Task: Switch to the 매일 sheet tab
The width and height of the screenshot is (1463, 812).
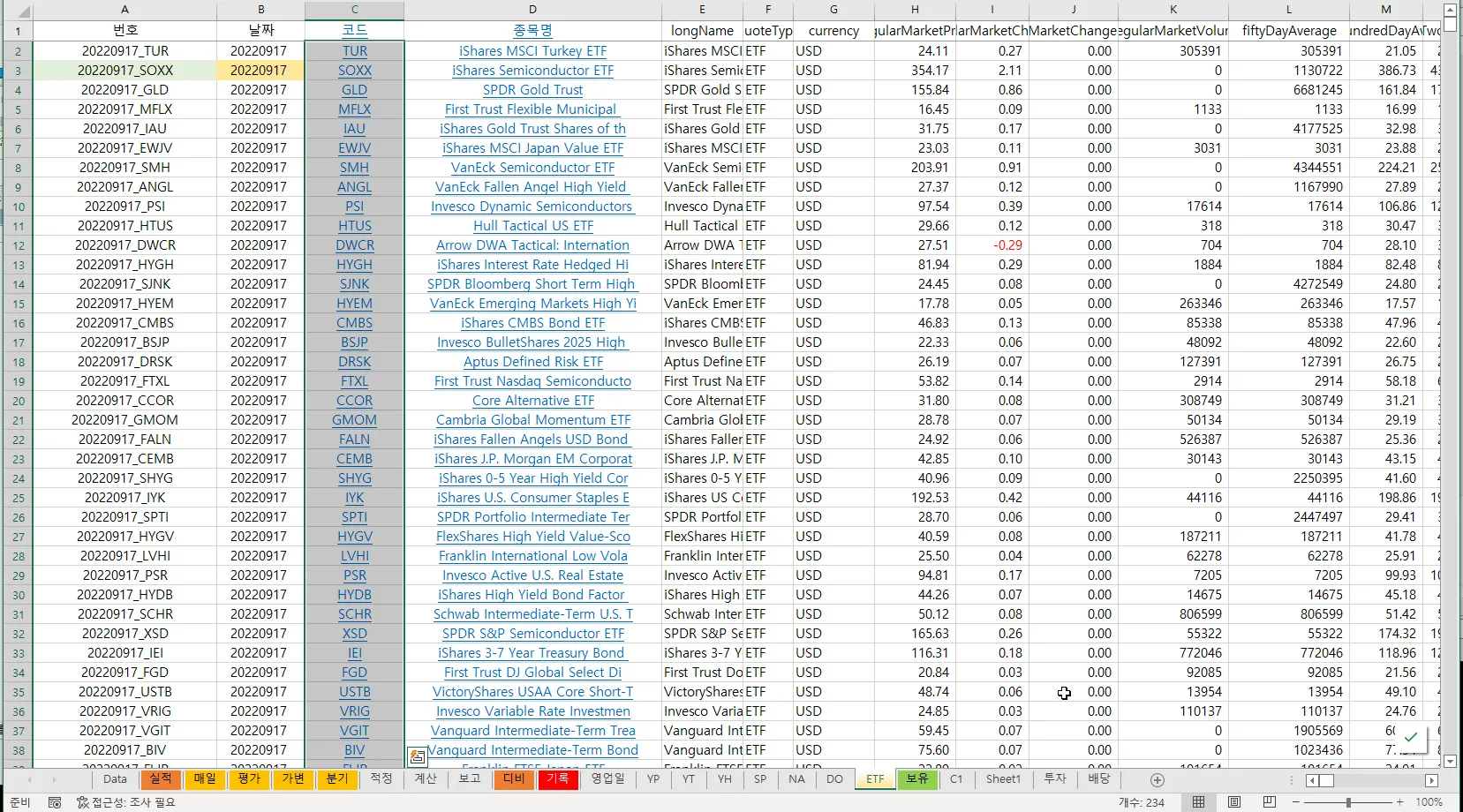Action: pyautogui.click(x=205, y=779)
